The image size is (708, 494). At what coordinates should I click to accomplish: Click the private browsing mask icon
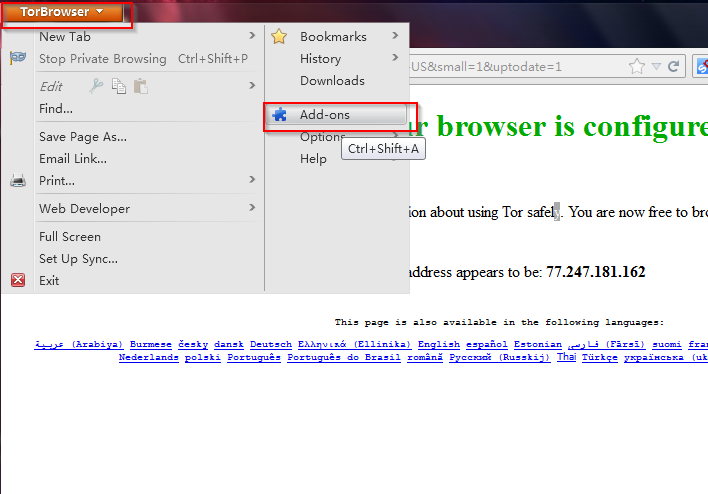coord(18,57)
